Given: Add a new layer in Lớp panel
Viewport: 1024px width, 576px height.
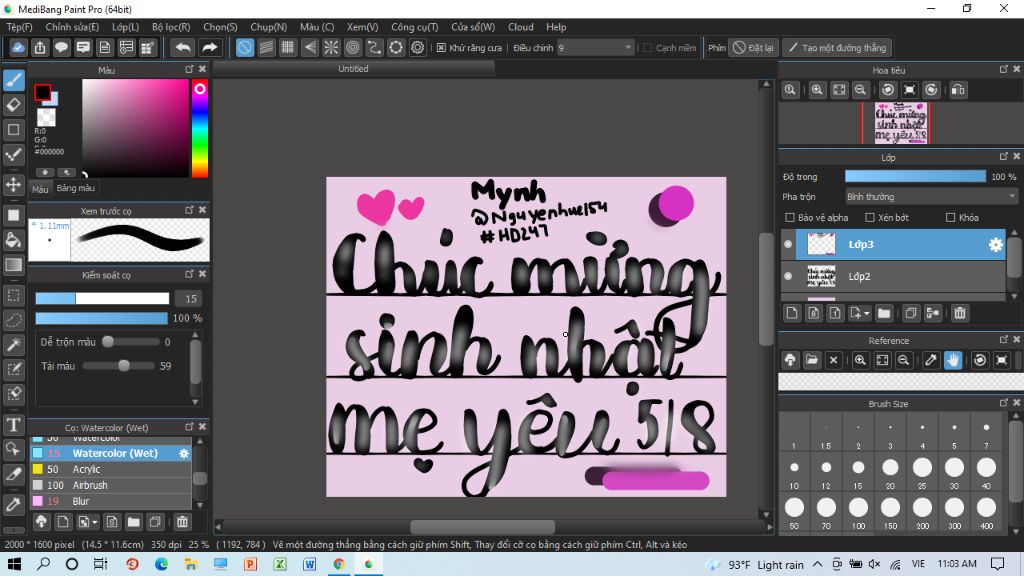Looking at the screenshot, I should pyautogui.click(x=792, y=313).
